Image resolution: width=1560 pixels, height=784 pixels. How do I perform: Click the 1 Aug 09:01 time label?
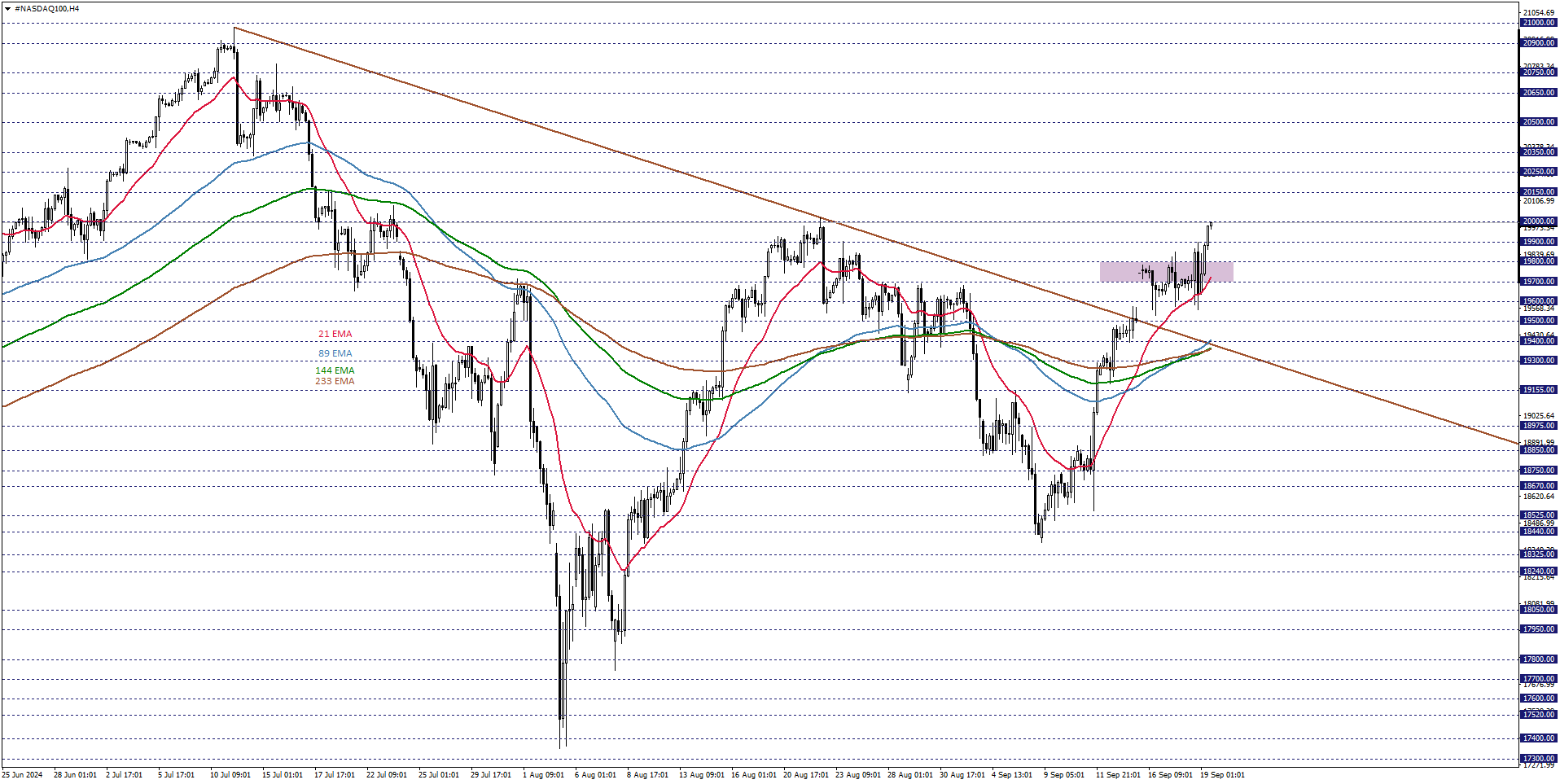[543, 775]
